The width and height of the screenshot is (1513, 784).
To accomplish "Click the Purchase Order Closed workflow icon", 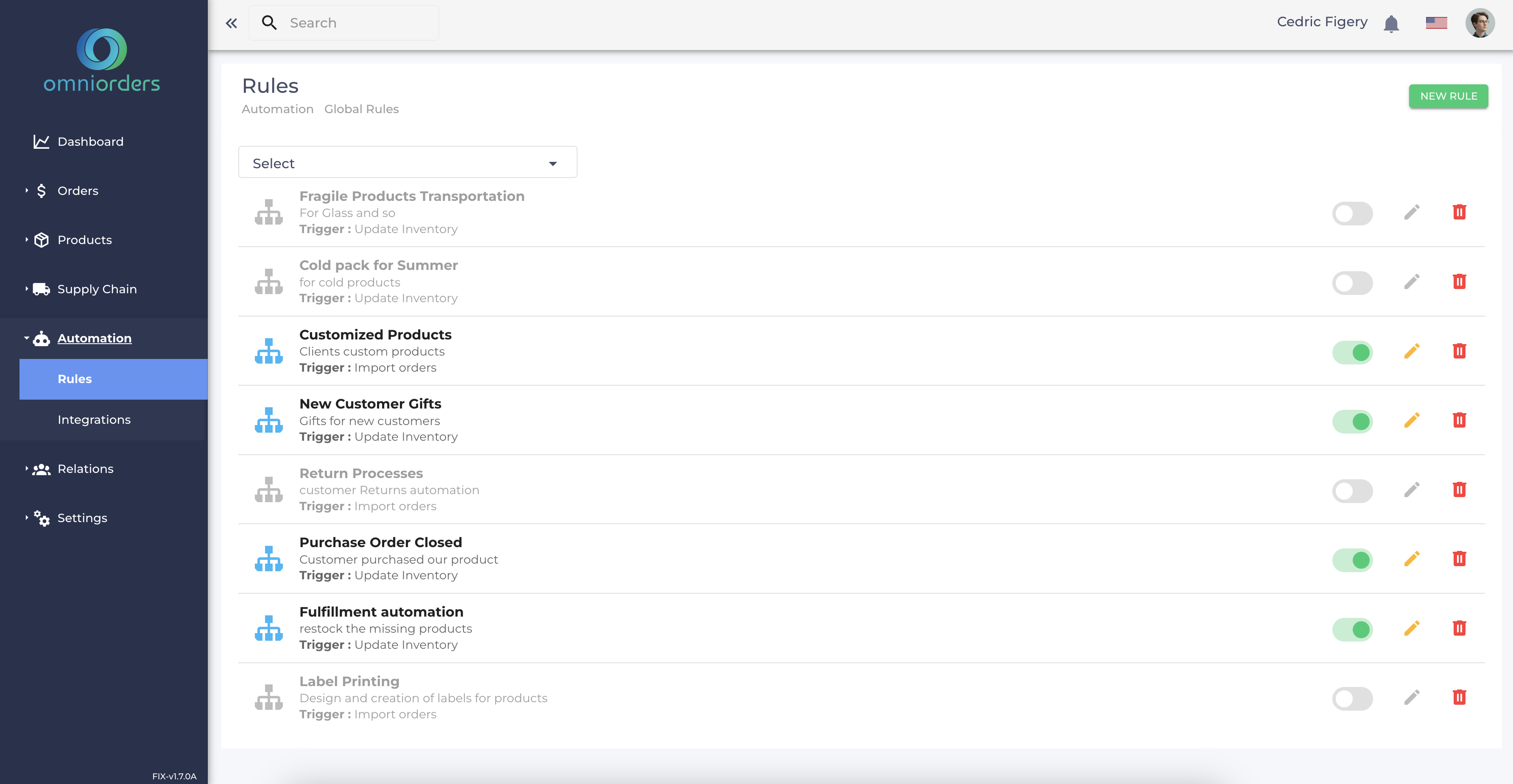I will [x=268, y=559].
